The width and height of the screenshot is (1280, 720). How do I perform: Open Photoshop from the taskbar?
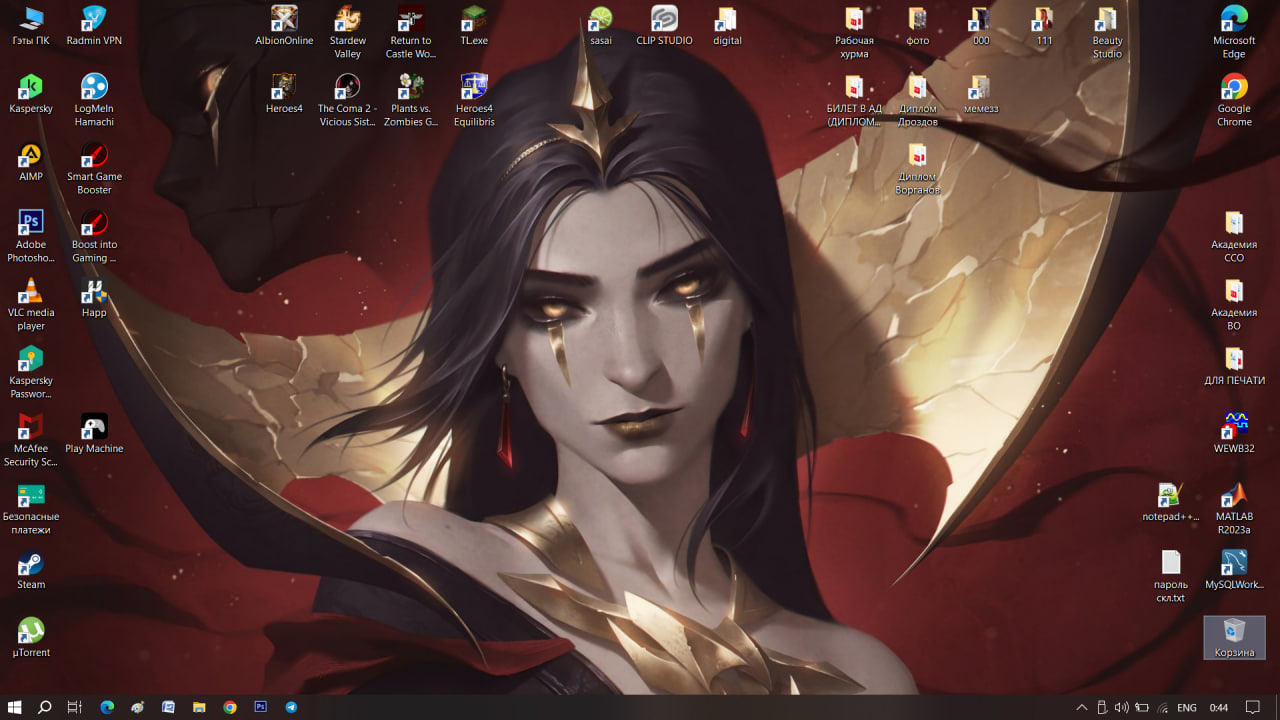pyautogui.click(x=260, y=707)
